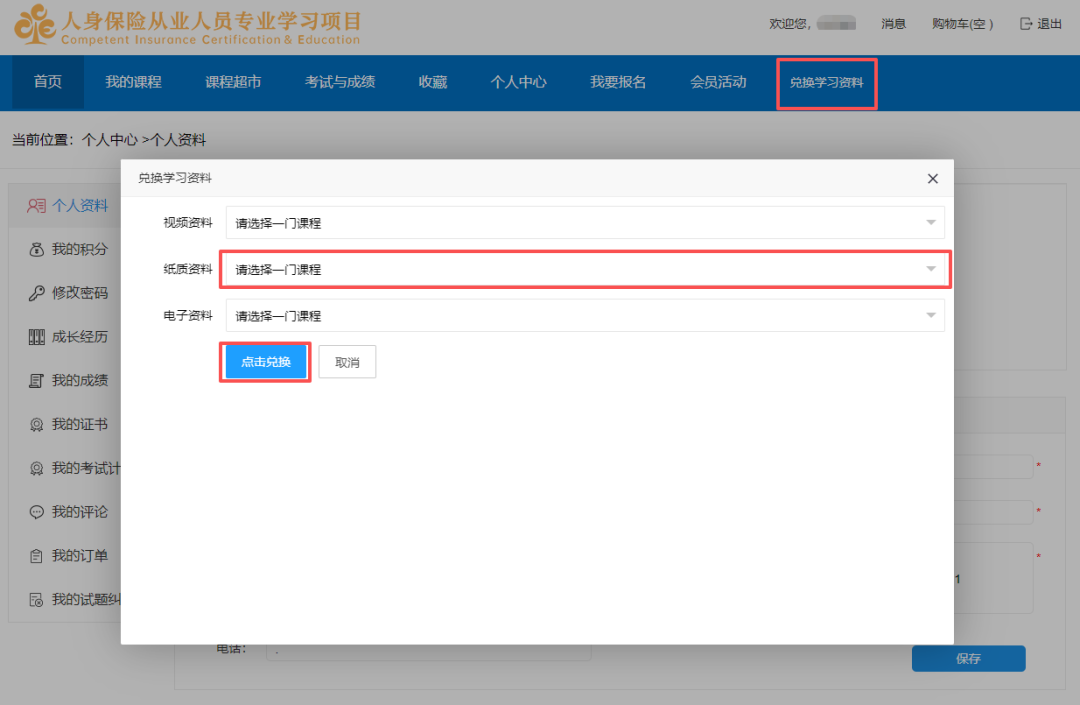
Task: Click the 点击兑换 button
Action: coord(265,362)
